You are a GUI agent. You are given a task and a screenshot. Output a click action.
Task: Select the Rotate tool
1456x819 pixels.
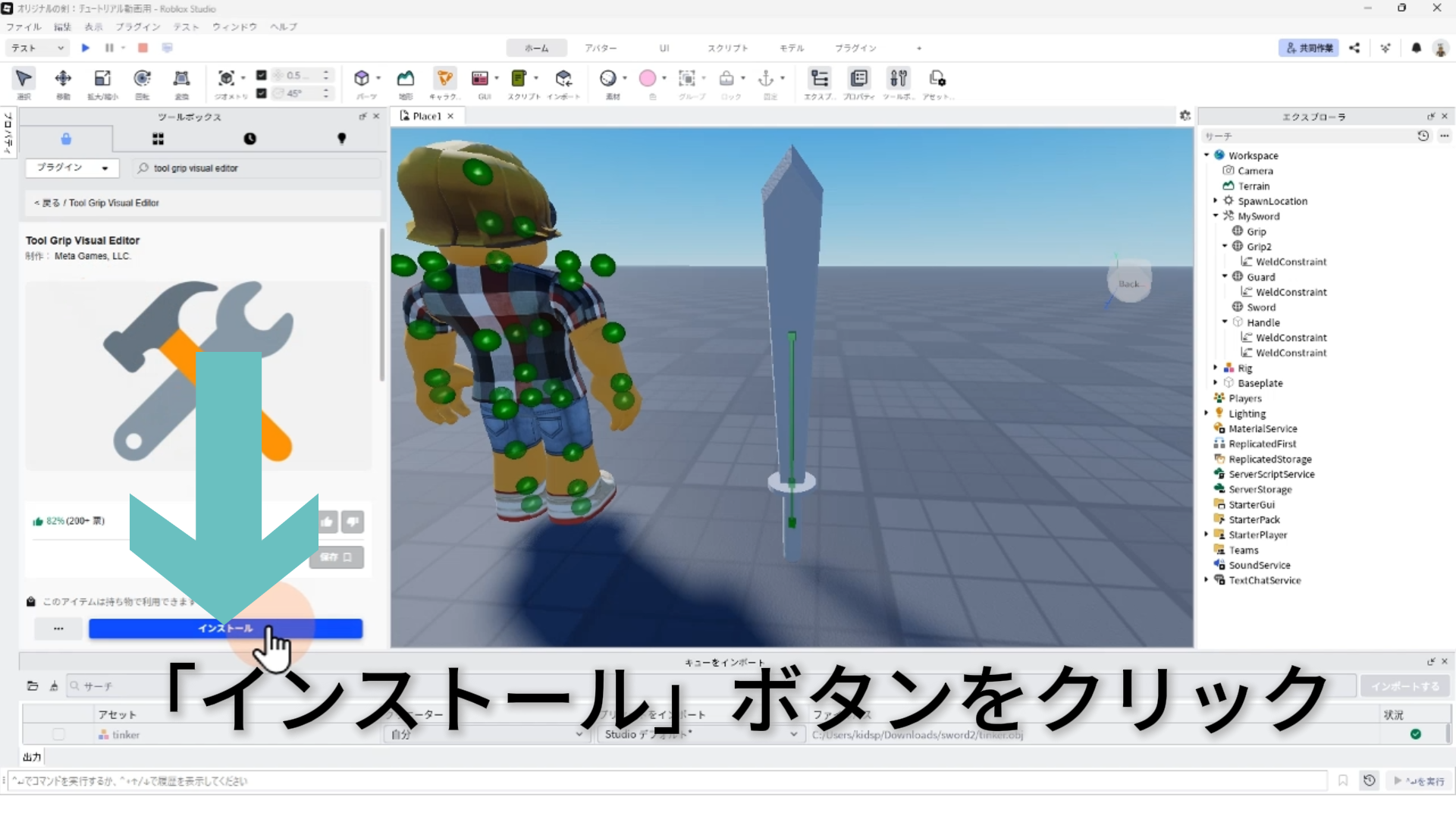point(142,79)
